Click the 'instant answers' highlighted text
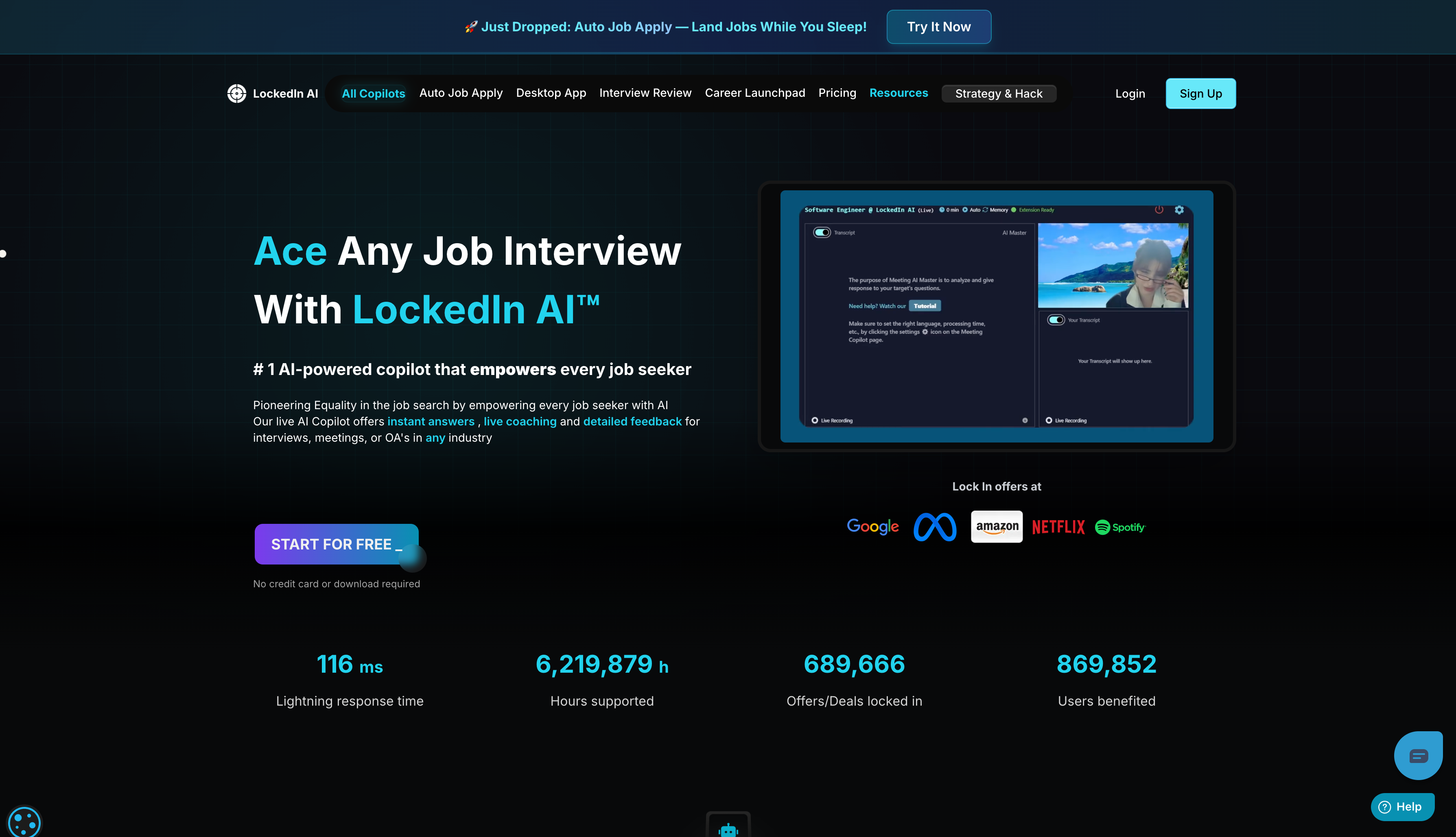 coord(431,421)
